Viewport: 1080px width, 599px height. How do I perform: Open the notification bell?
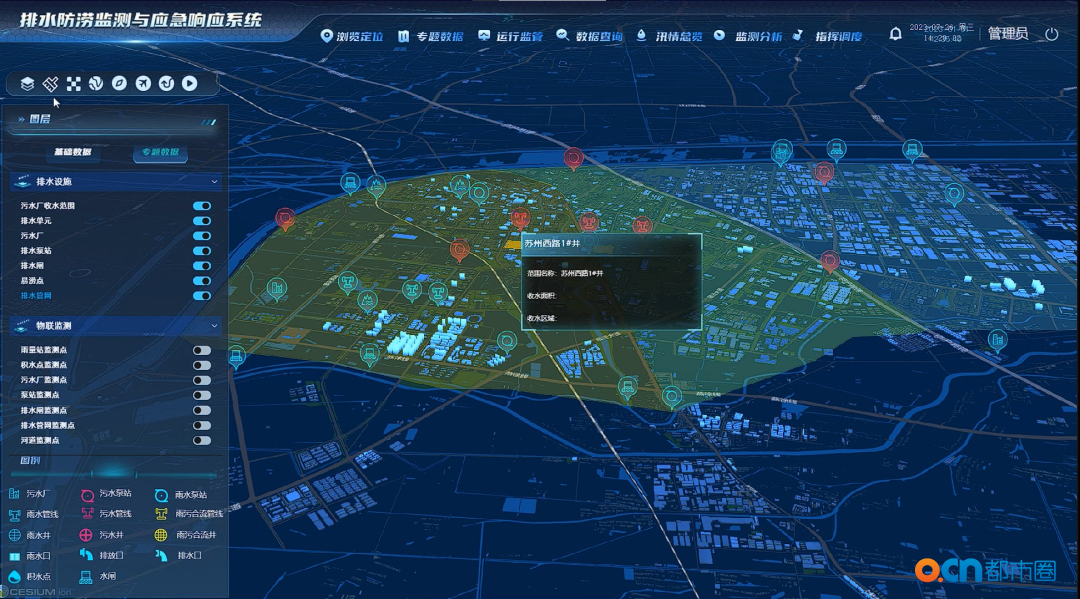pyautogui.click(x=895, y=34)
